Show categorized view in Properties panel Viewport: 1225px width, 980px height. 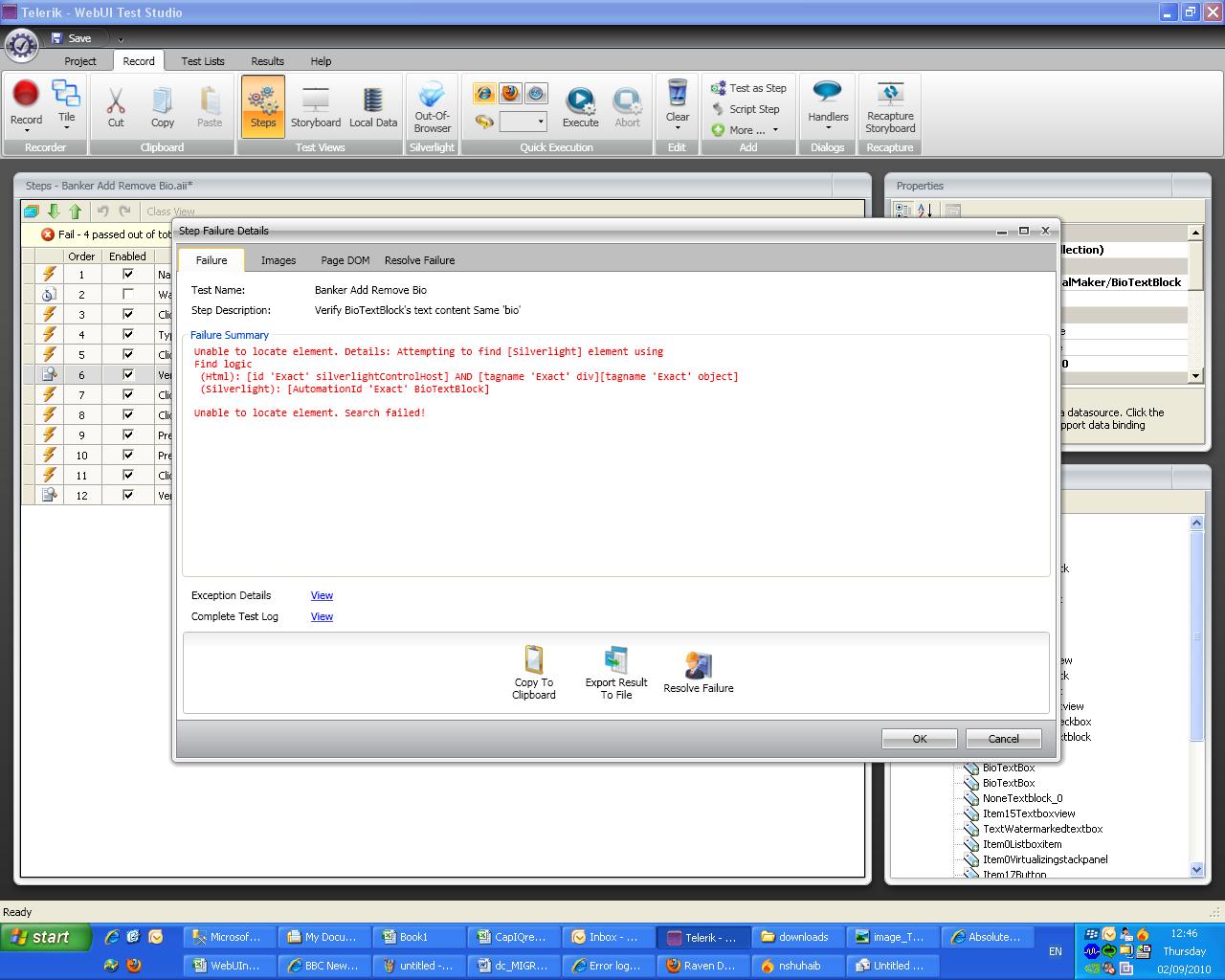pos(902,211)
